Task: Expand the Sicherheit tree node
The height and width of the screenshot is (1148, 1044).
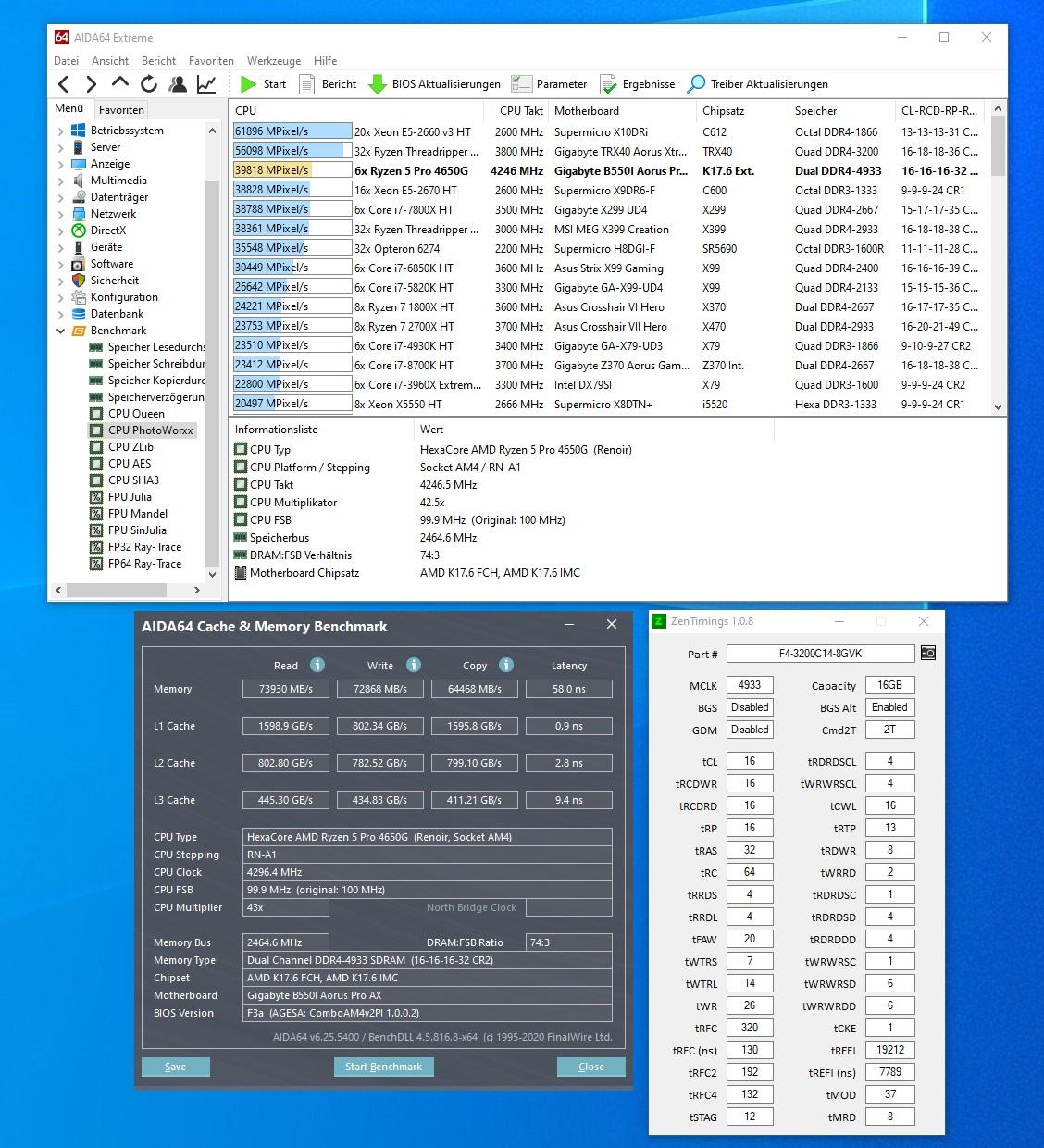Action: click(61, 281)
